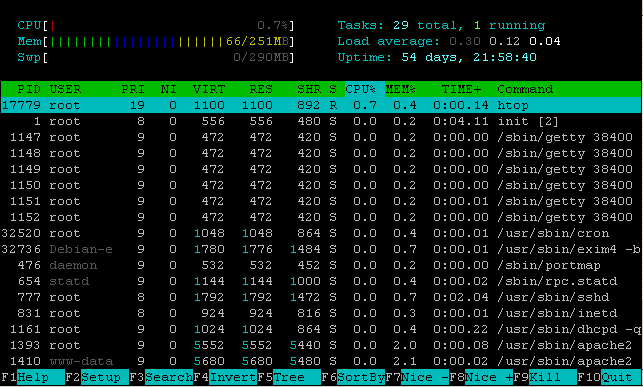Image resolution: width=643 pixels, height=387 pixels.
Task: Select the /sbin/portmap process row
Action: coord(321,265)
